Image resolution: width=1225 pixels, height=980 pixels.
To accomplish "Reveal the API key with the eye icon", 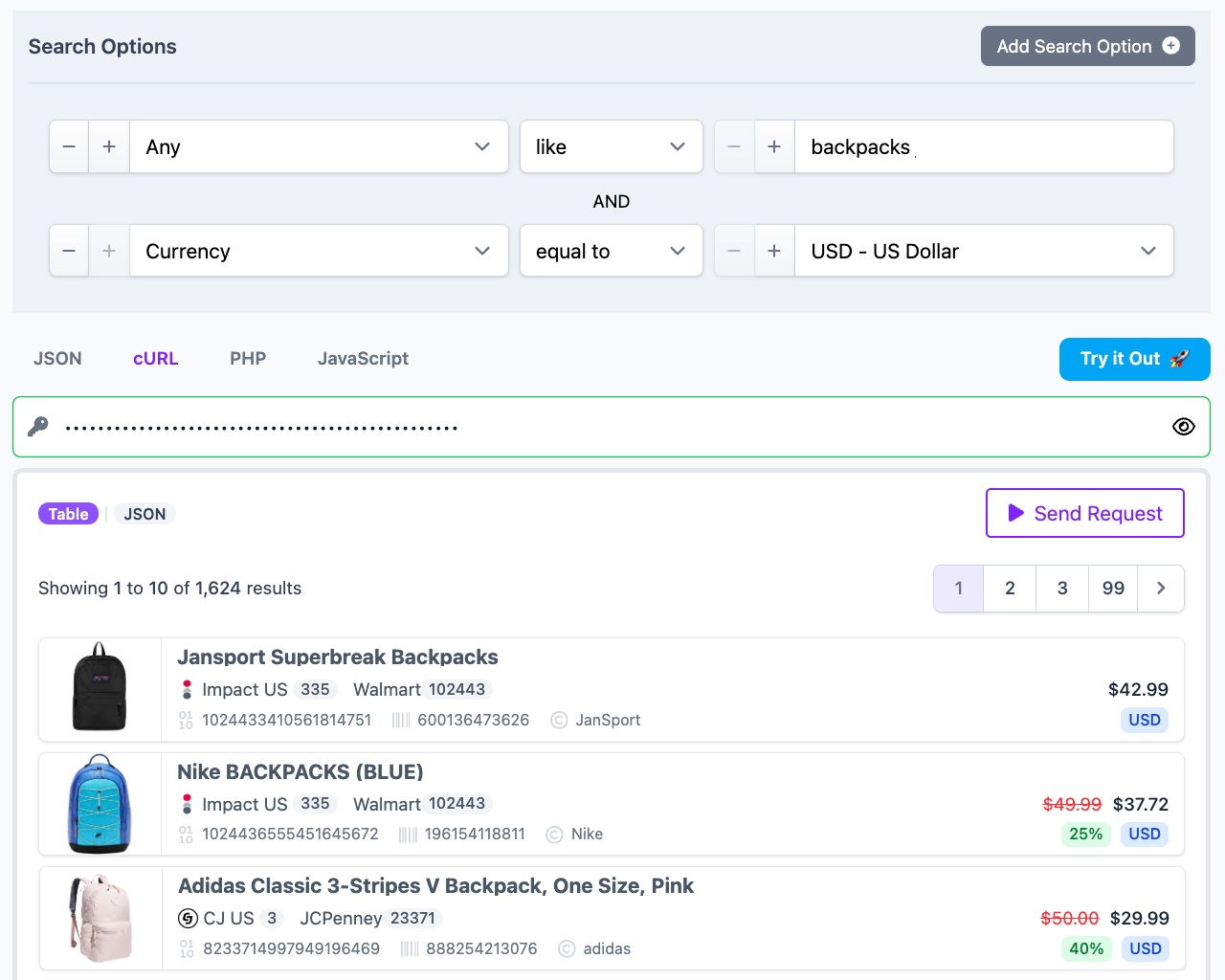I will click(1184, 427).
